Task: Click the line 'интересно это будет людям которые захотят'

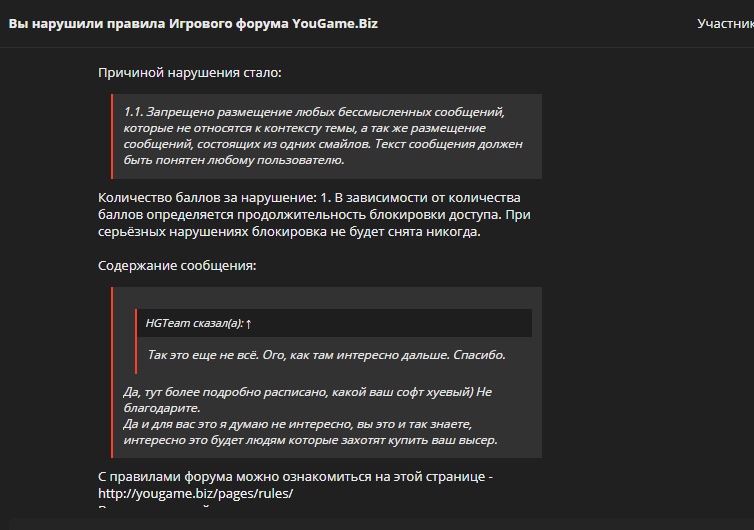Action: pyautogui.click(x=310, y=440)
